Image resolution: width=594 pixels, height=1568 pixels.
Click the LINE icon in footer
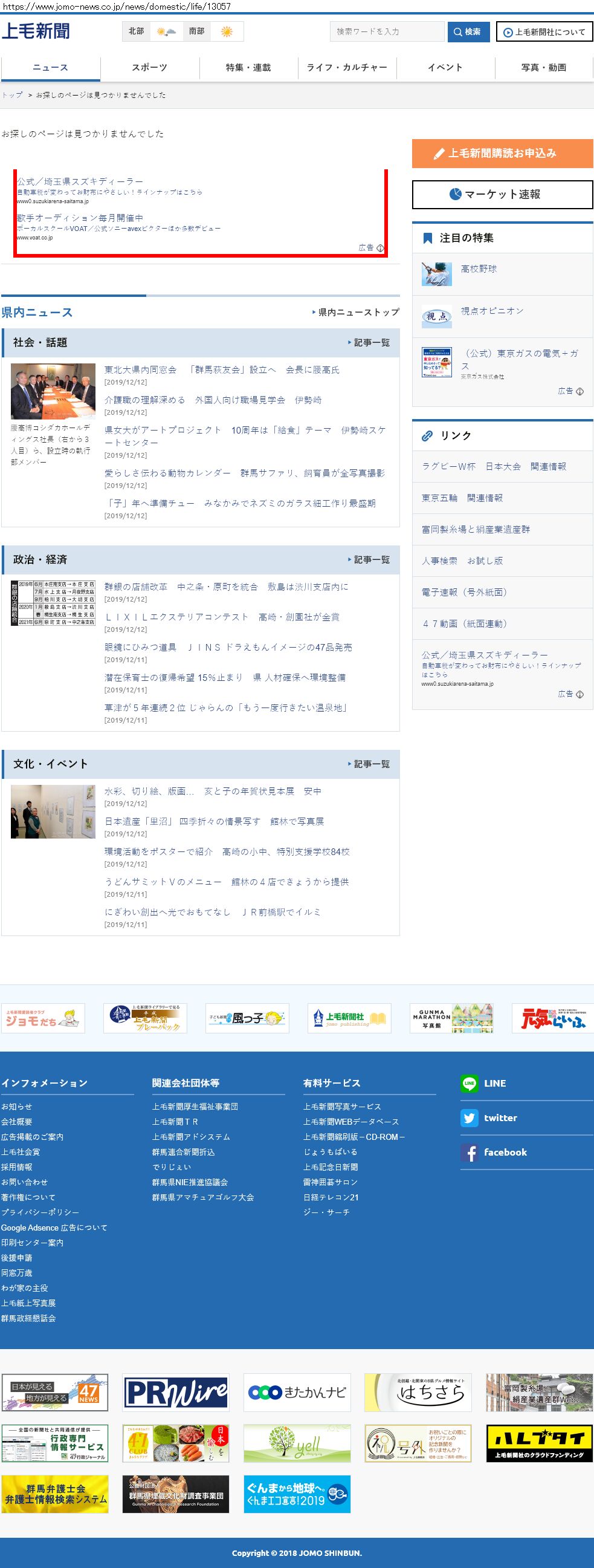tap(469, 1084)
